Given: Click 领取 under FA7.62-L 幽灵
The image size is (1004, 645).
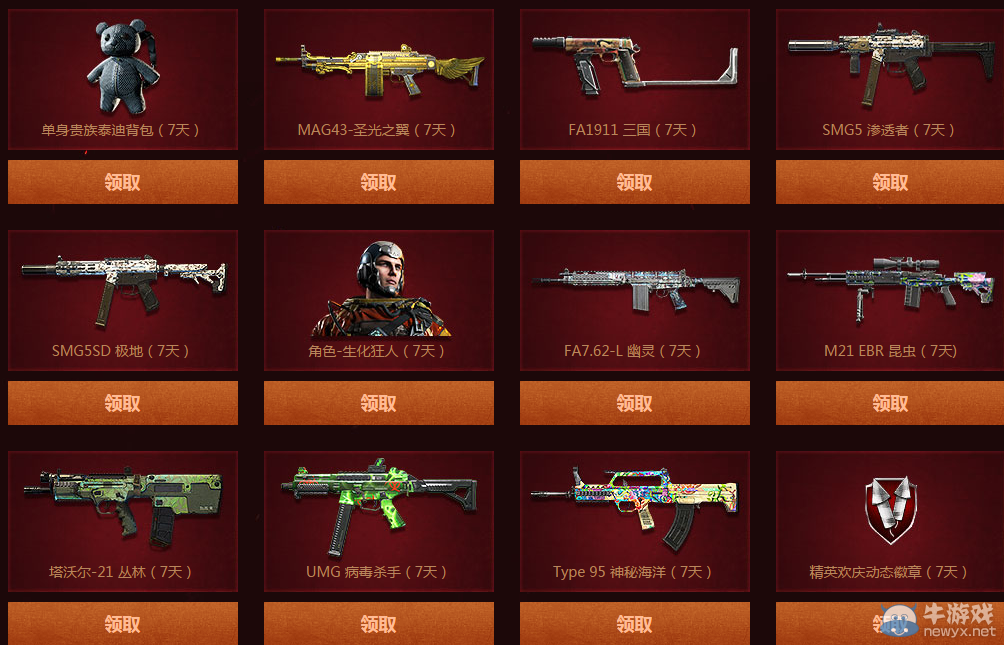Looking at the screenshot, I should pyautogui.click(x=635, y=403).
